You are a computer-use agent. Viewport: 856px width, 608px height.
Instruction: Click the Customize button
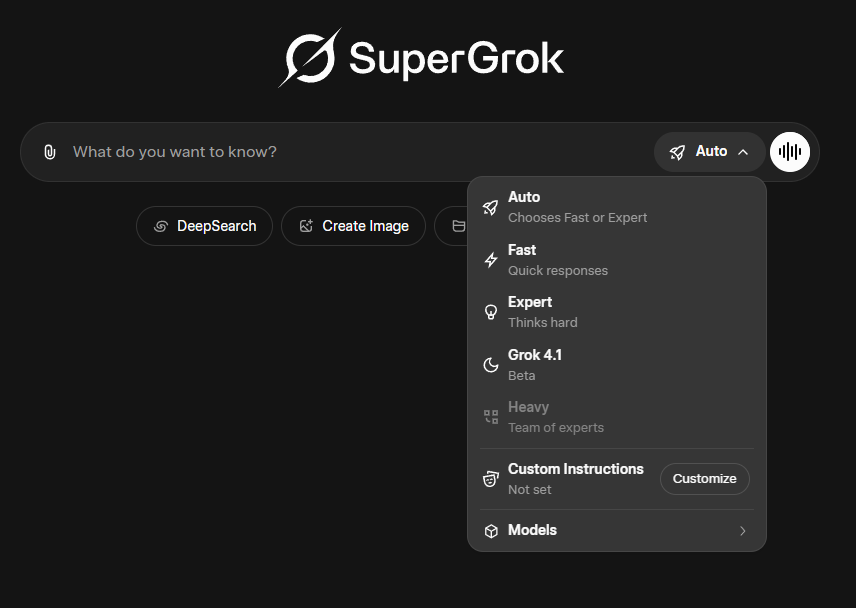click(x=704, y=479)
